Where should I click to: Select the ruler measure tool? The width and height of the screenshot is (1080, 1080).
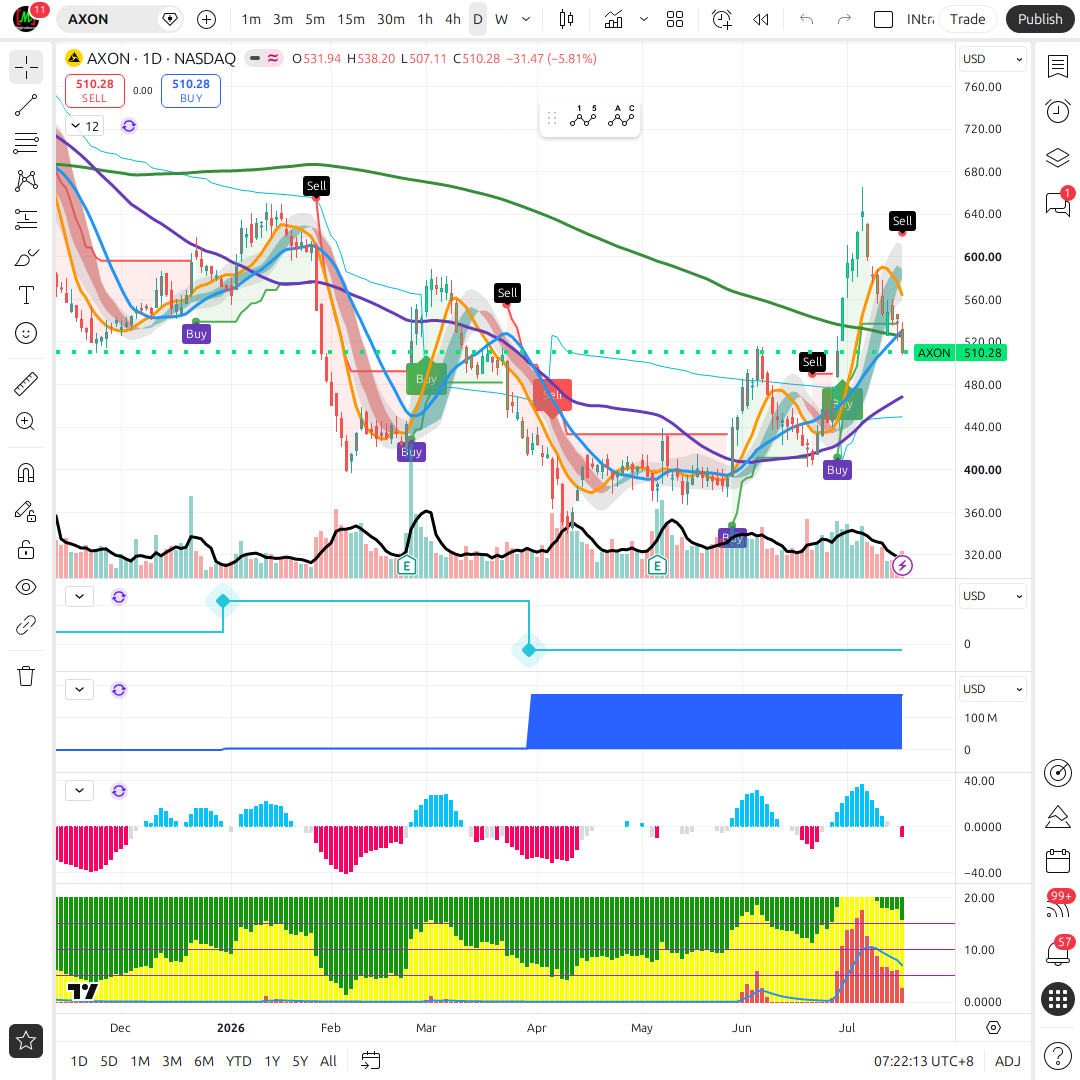click(26, 384)
